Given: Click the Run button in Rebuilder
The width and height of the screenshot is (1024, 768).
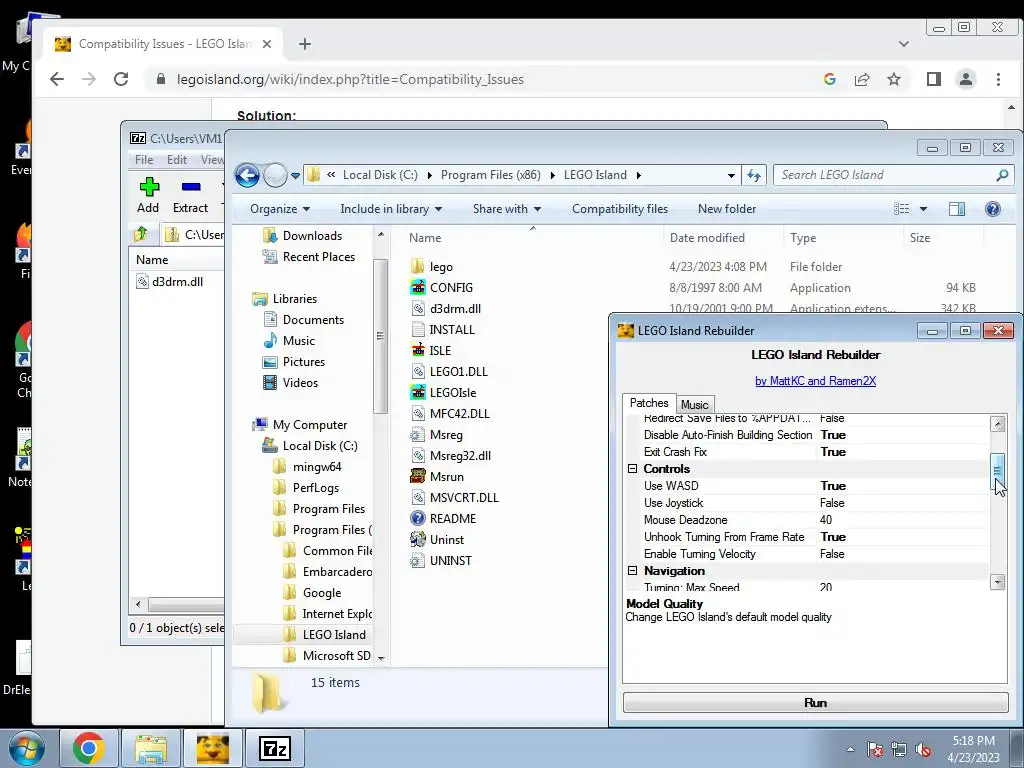Looking at the screenshot, I should click(x=815, y=703).
